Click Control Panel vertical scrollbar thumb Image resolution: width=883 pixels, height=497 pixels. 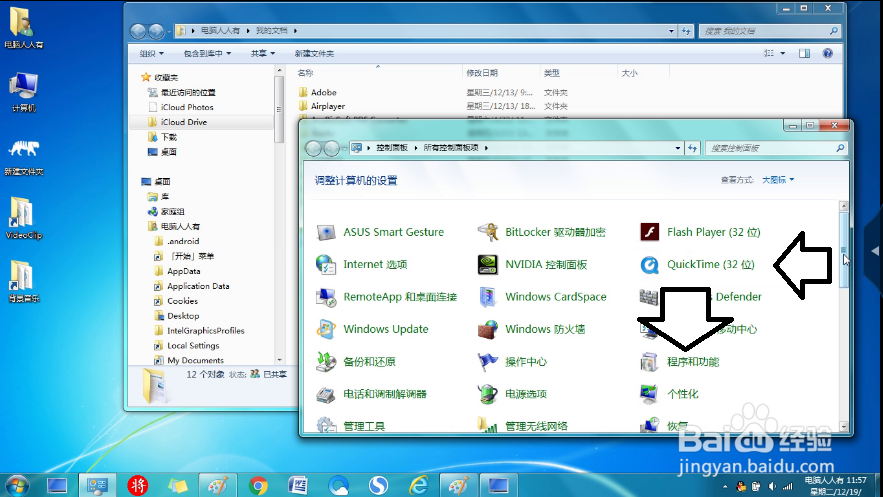844,249
